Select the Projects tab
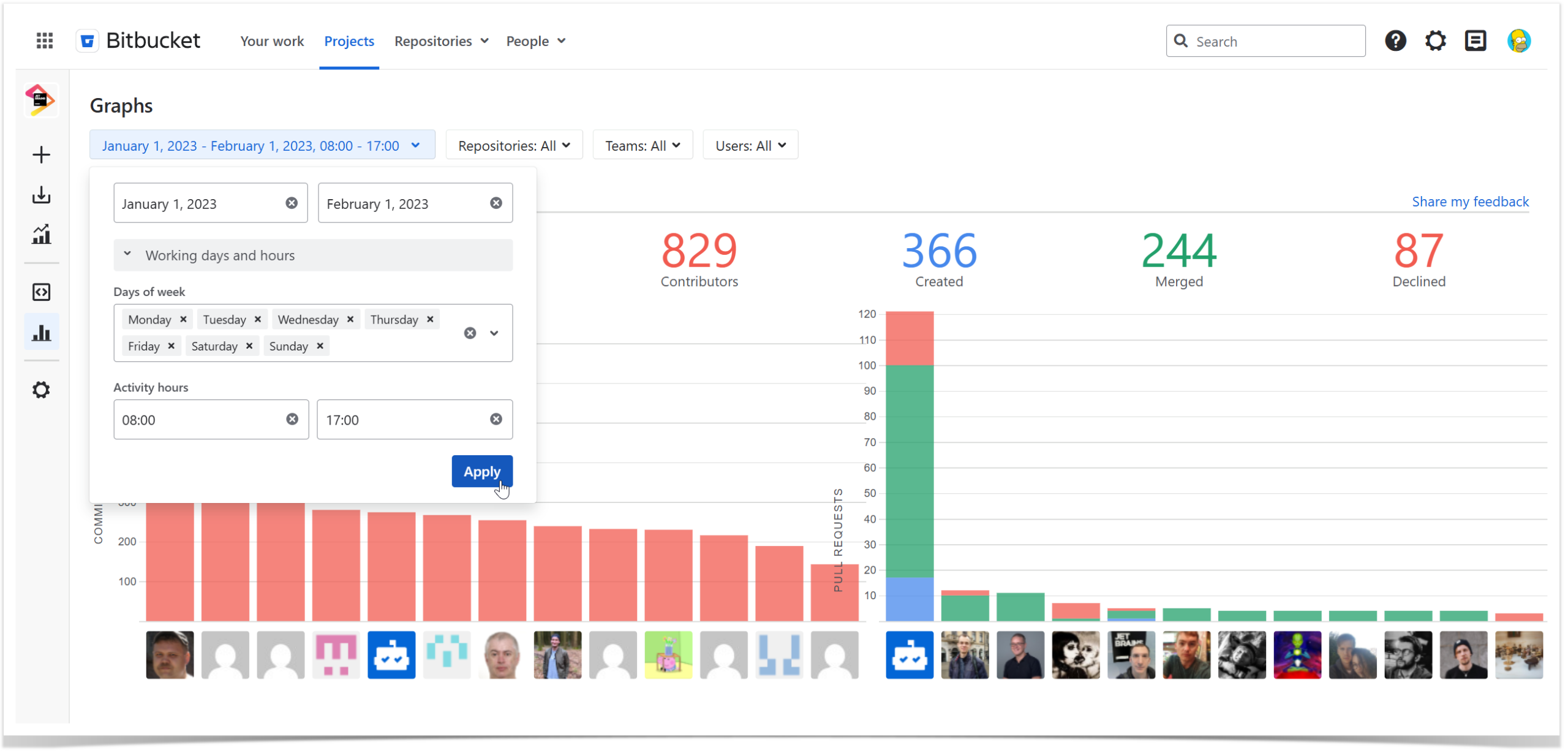Screen dimensions: 1568x753 [349, 41]
